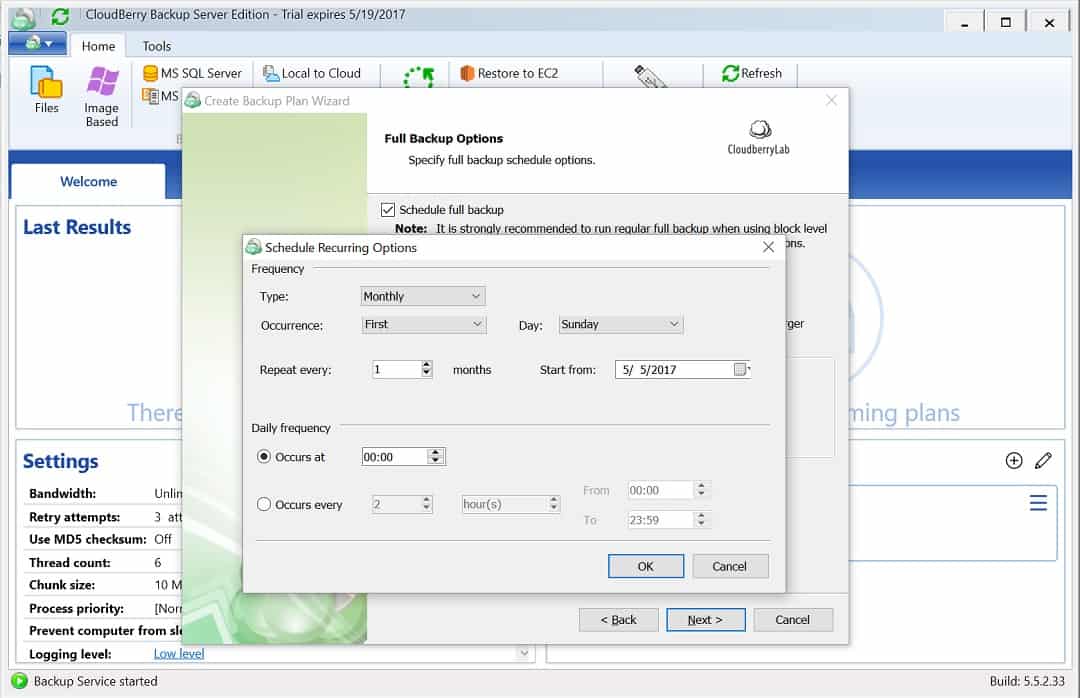Open the Start from calendar date picker
Viewport: 1080px width, 698px height.
point(740,369)
